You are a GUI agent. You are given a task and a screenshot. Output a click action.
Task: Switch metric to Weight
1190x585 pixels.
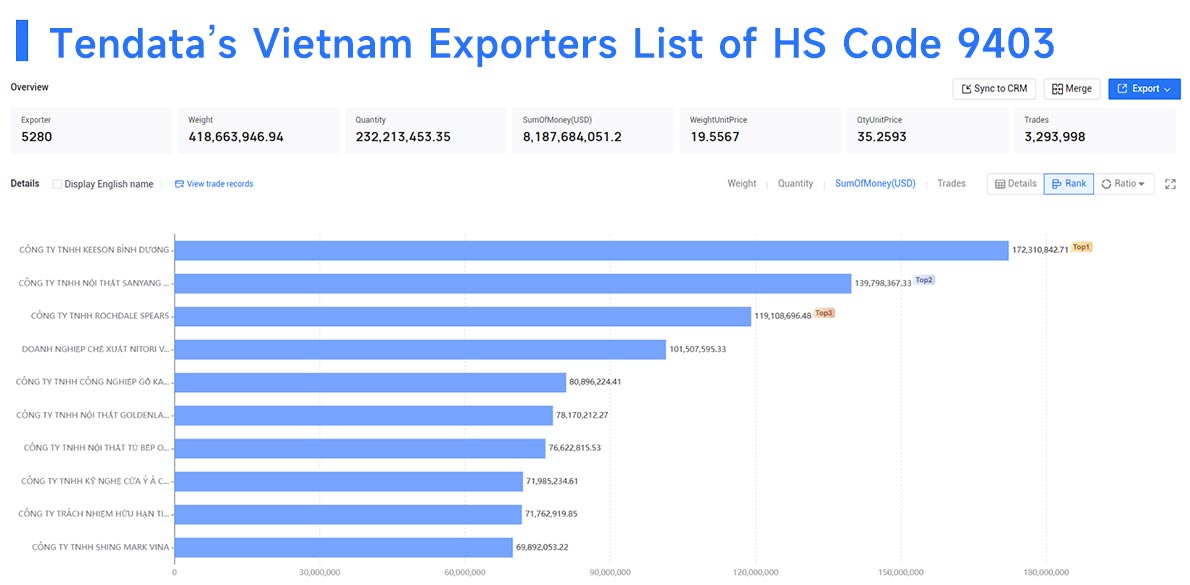[741, 184]
